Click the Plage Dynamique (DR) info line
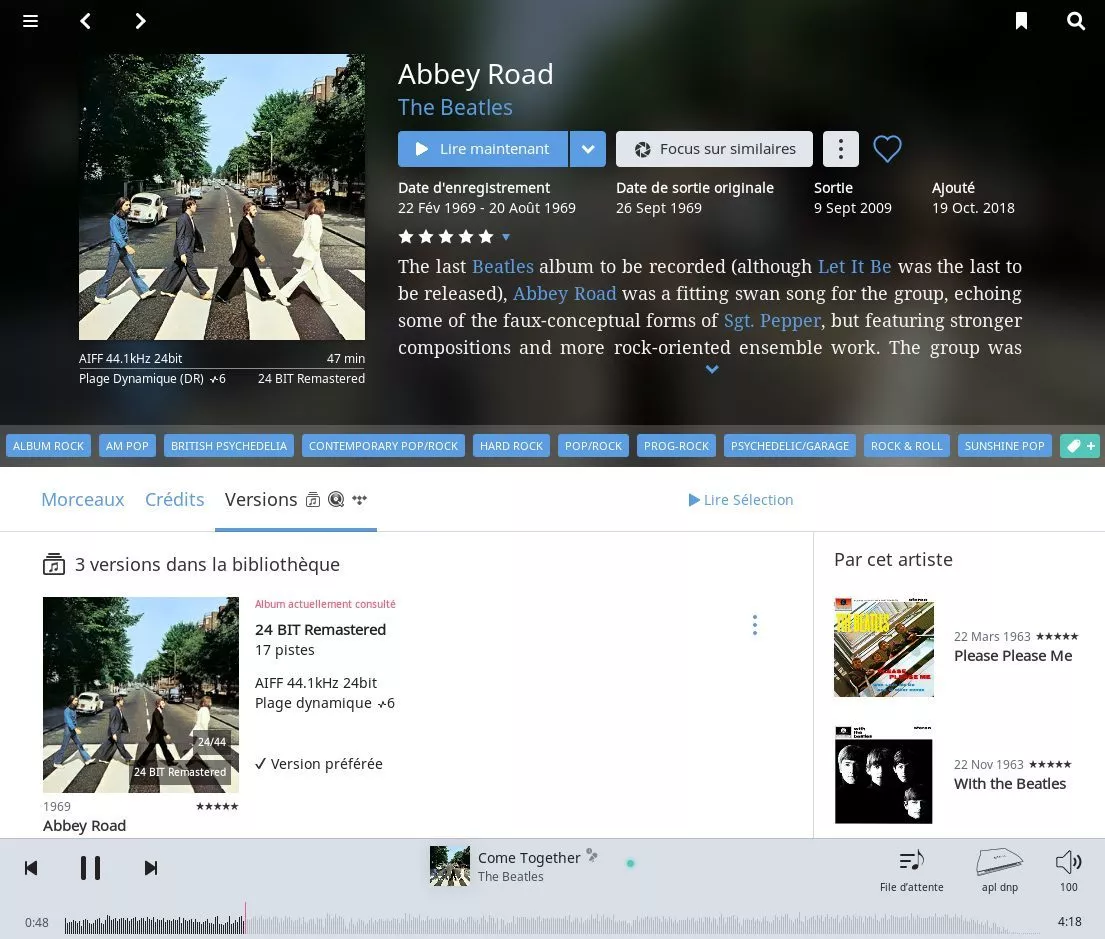Image resolution: width=1105 pixels, height=939 pixels. 152,379
